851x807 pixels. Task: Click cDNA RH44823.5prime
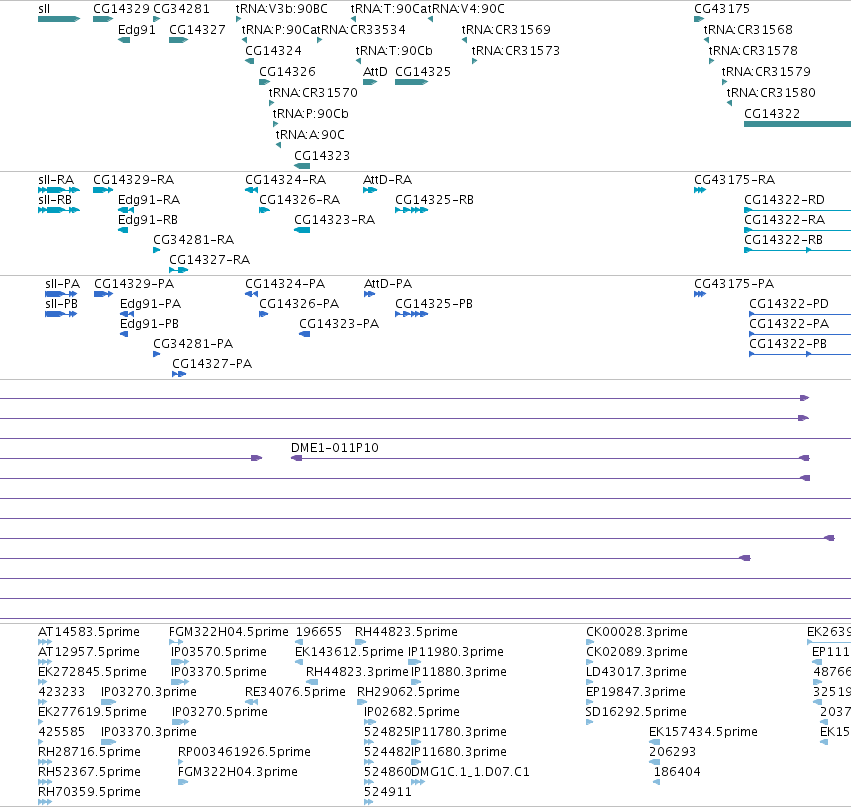tap(360, 642)
